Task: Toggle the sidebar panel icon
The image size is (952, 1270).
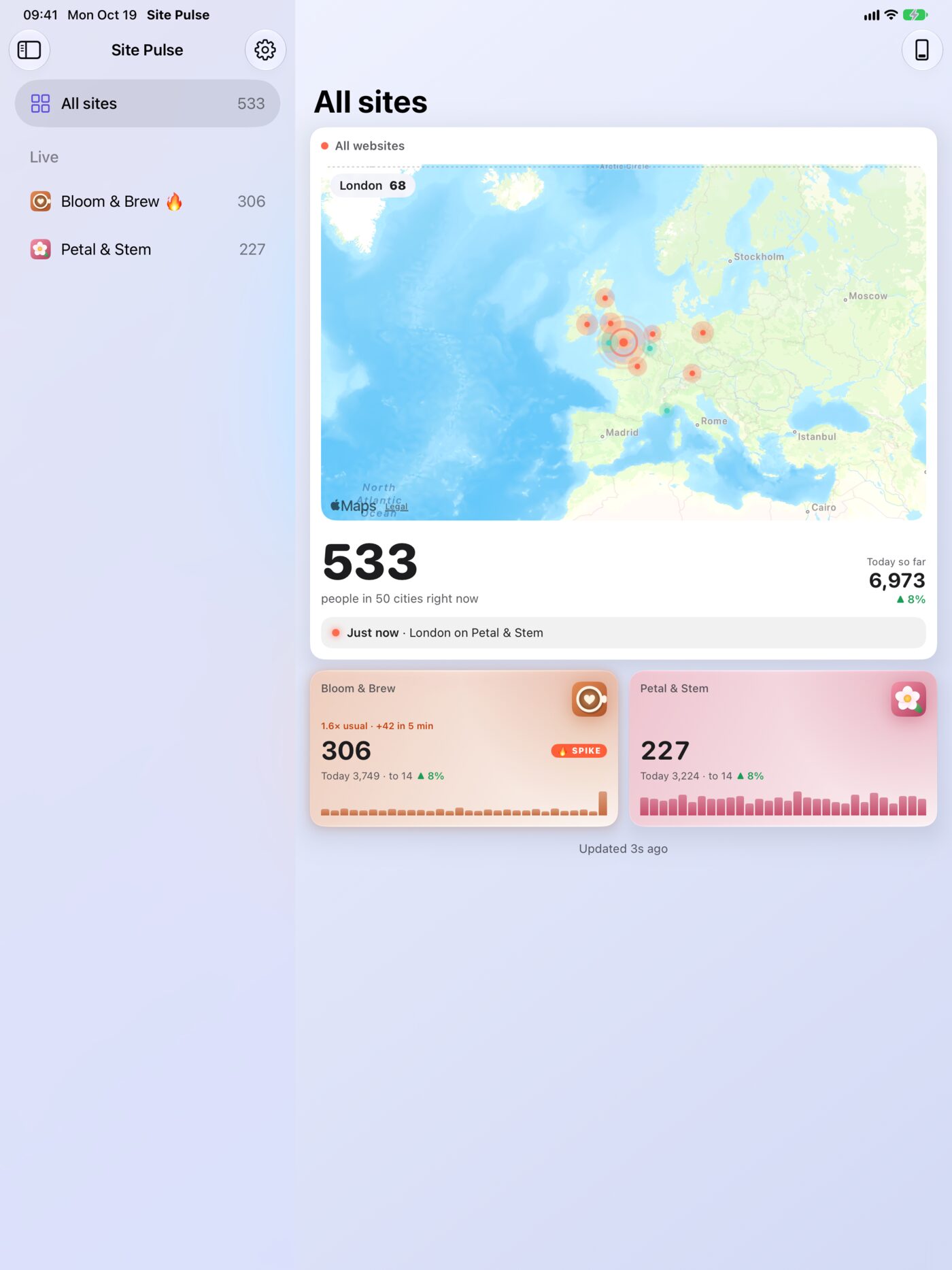Action: tap(29, 50)
